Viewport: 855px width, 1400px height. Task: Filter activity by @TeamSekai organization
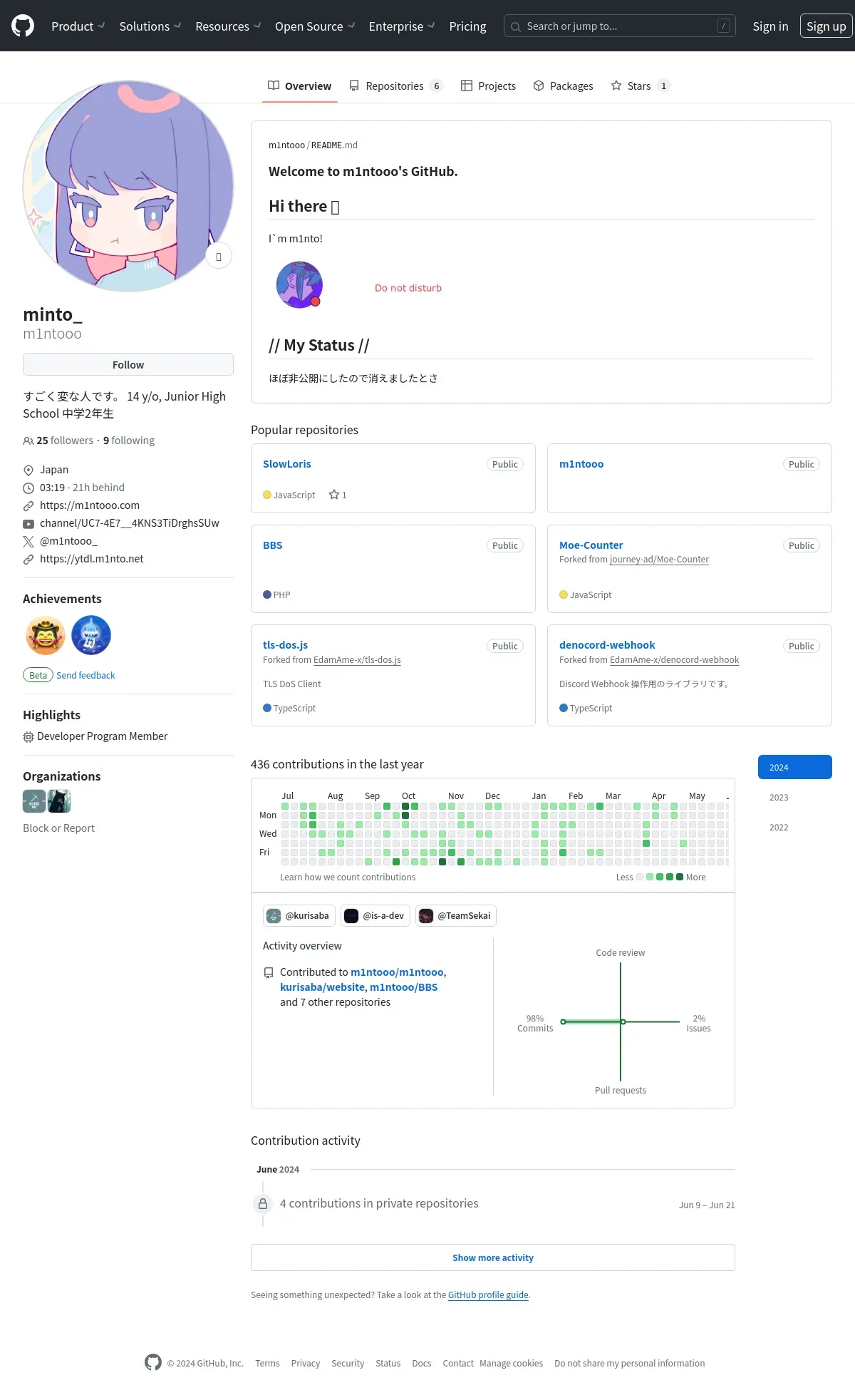tap(456, 916)
